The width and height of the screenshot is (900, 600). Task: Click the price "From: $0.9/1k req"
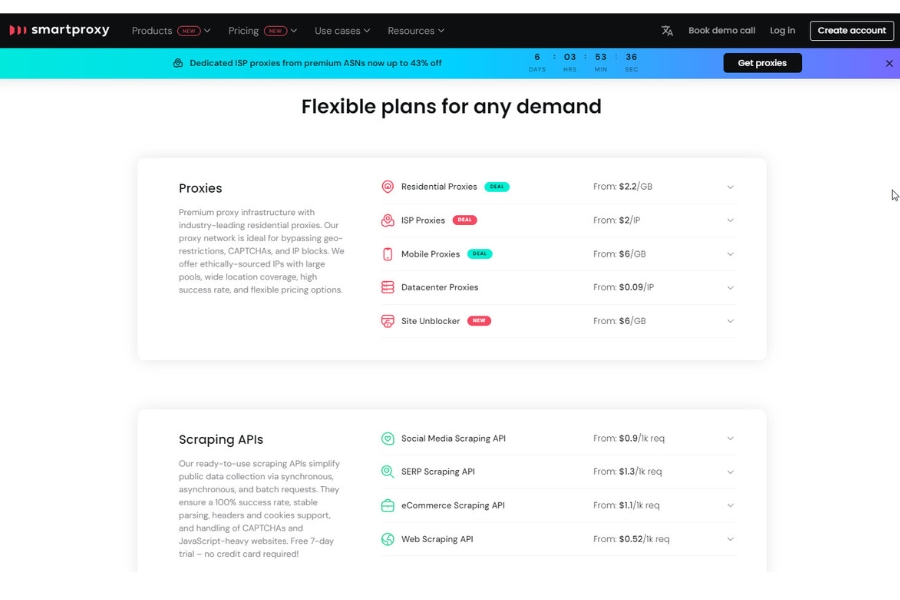pos(629,439)
